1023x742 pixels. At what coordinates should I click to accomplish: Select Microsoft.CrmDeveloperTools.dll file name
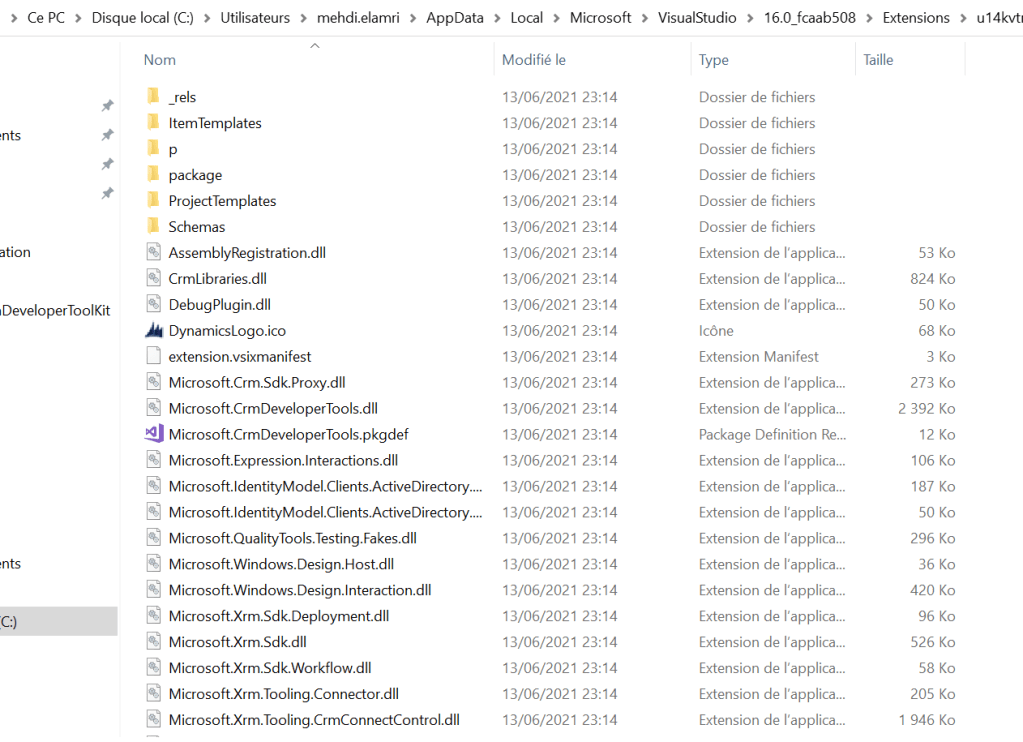[273, 408]
